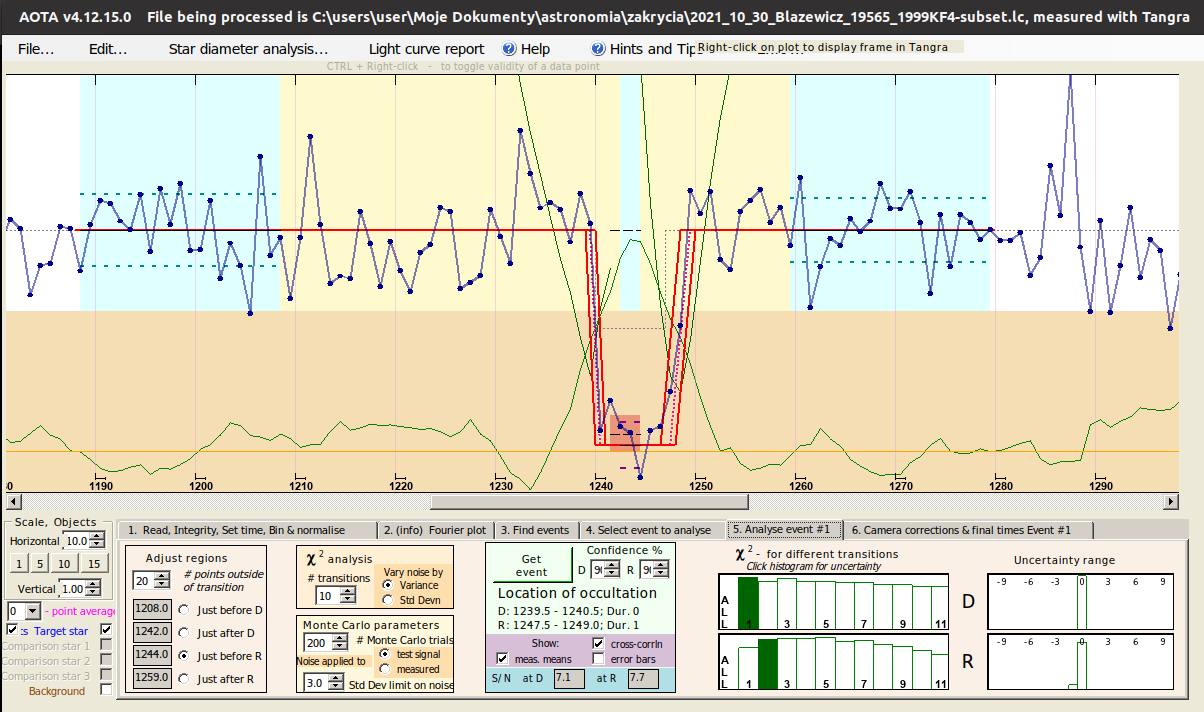Click the blue Help question-mark icon

pyautogui.click(x=509, y=49)
